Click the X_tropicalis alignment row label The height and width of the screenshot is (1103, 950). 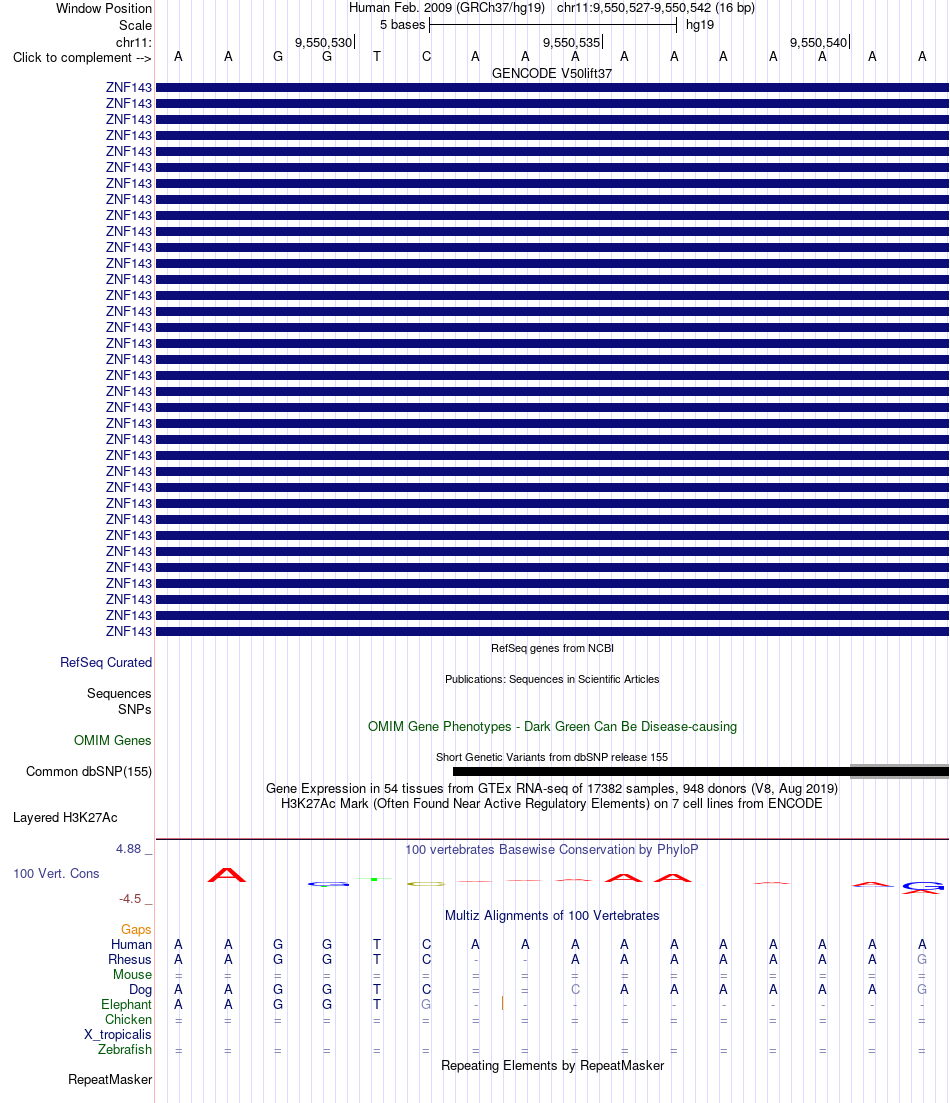click(x=118, y=1035)
